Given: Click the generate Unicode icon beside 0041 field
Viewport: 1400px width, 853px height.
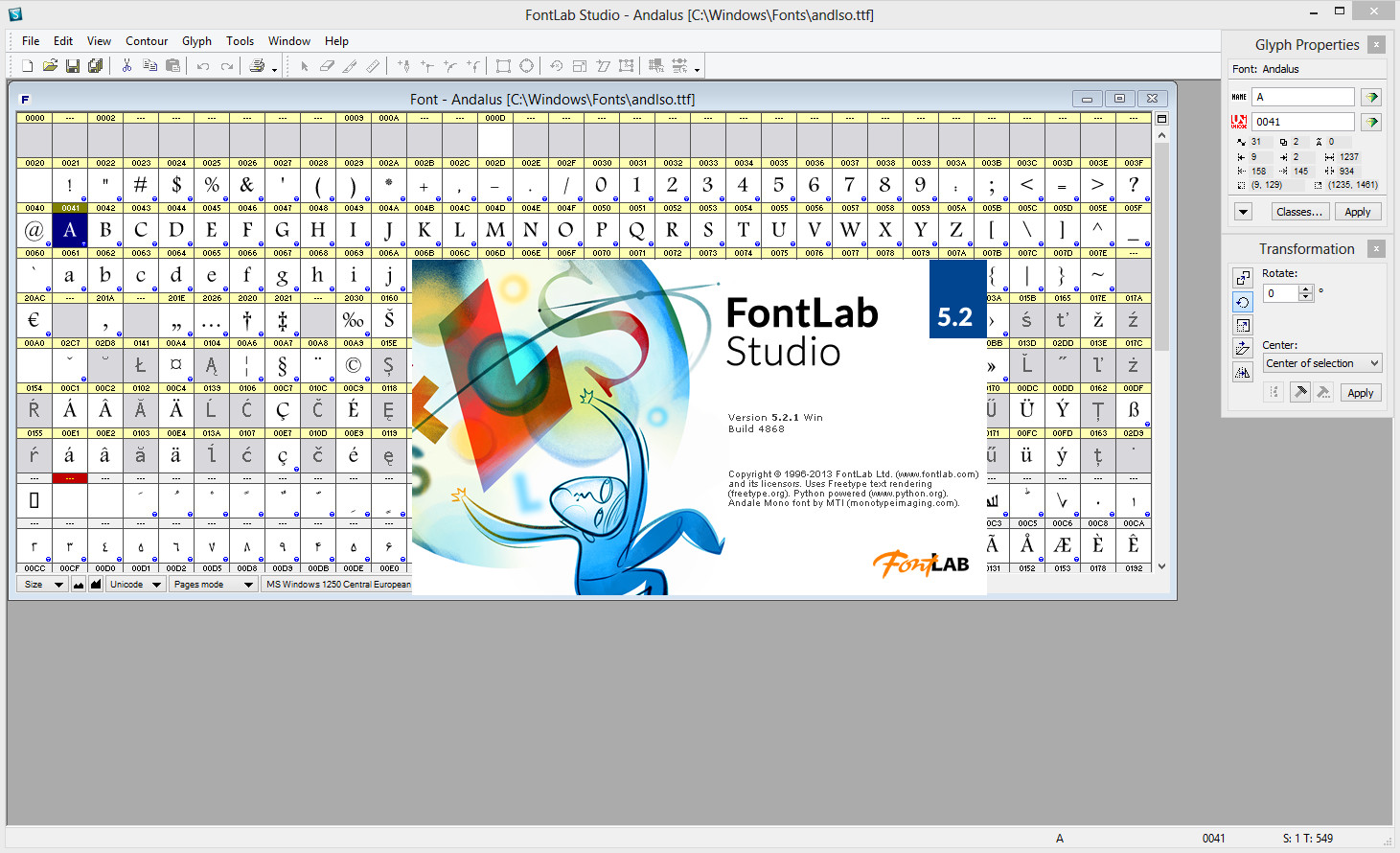Looking at the screenshot, I should [1371, 122].
